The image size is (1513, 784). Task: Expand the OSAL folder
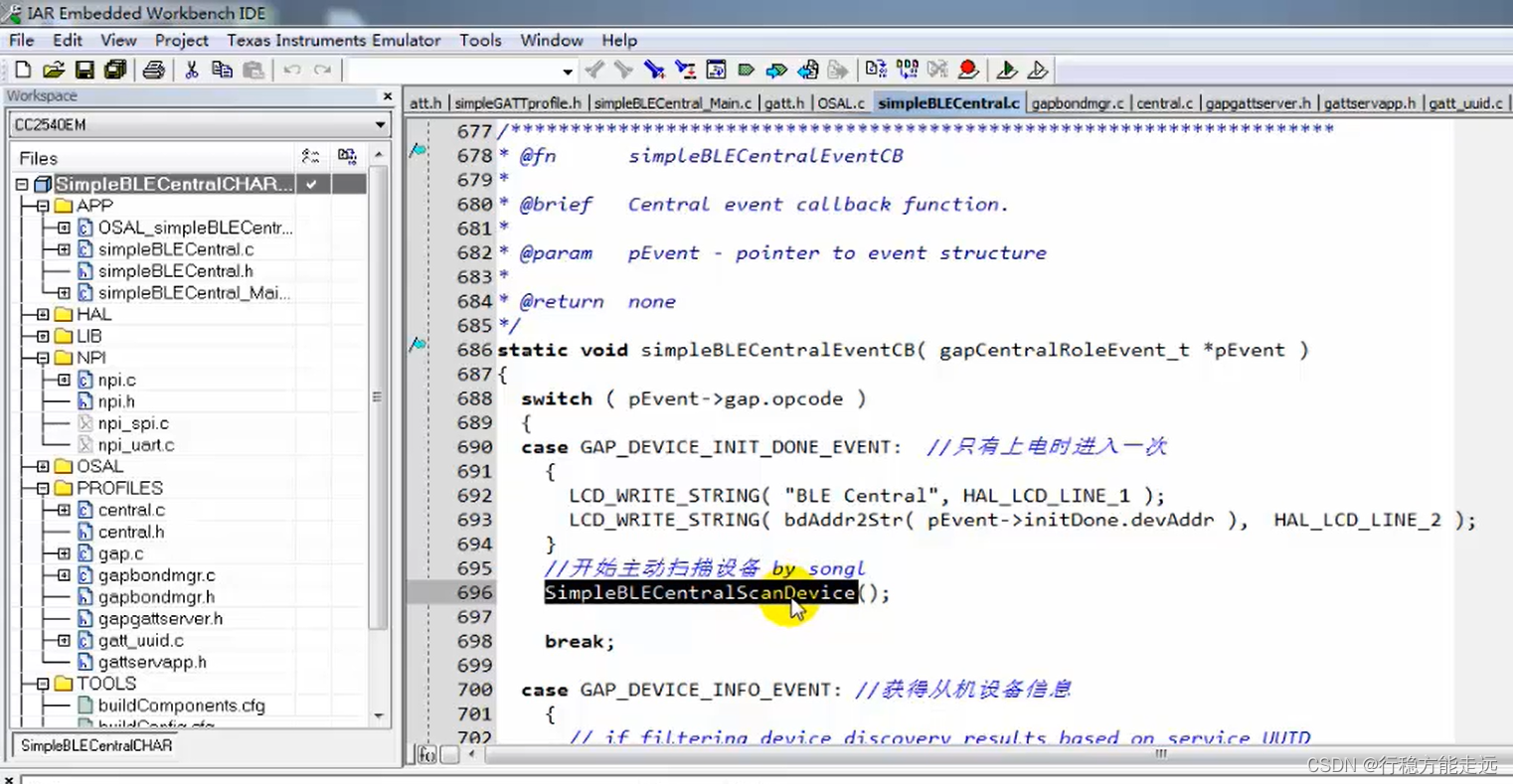point(43,466)
